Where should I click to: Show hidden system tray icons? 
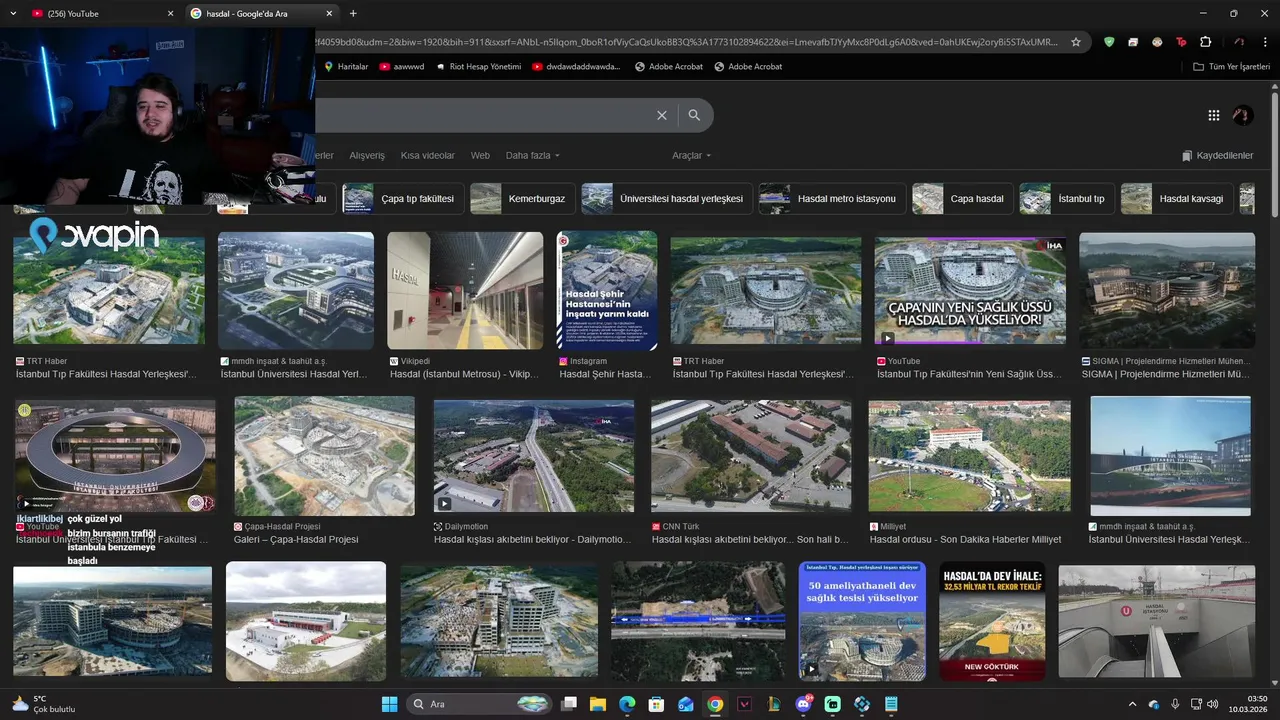(x=1133, y=704)
